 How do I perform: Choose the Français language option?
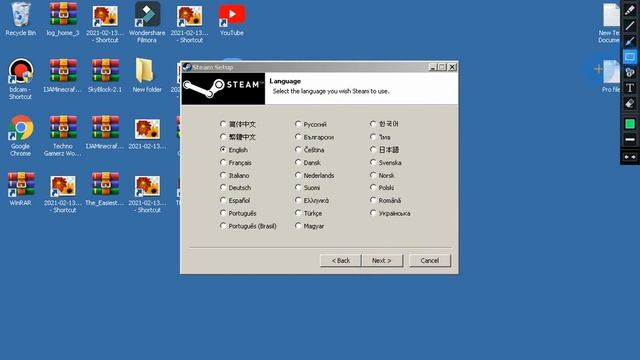[223, 162]
